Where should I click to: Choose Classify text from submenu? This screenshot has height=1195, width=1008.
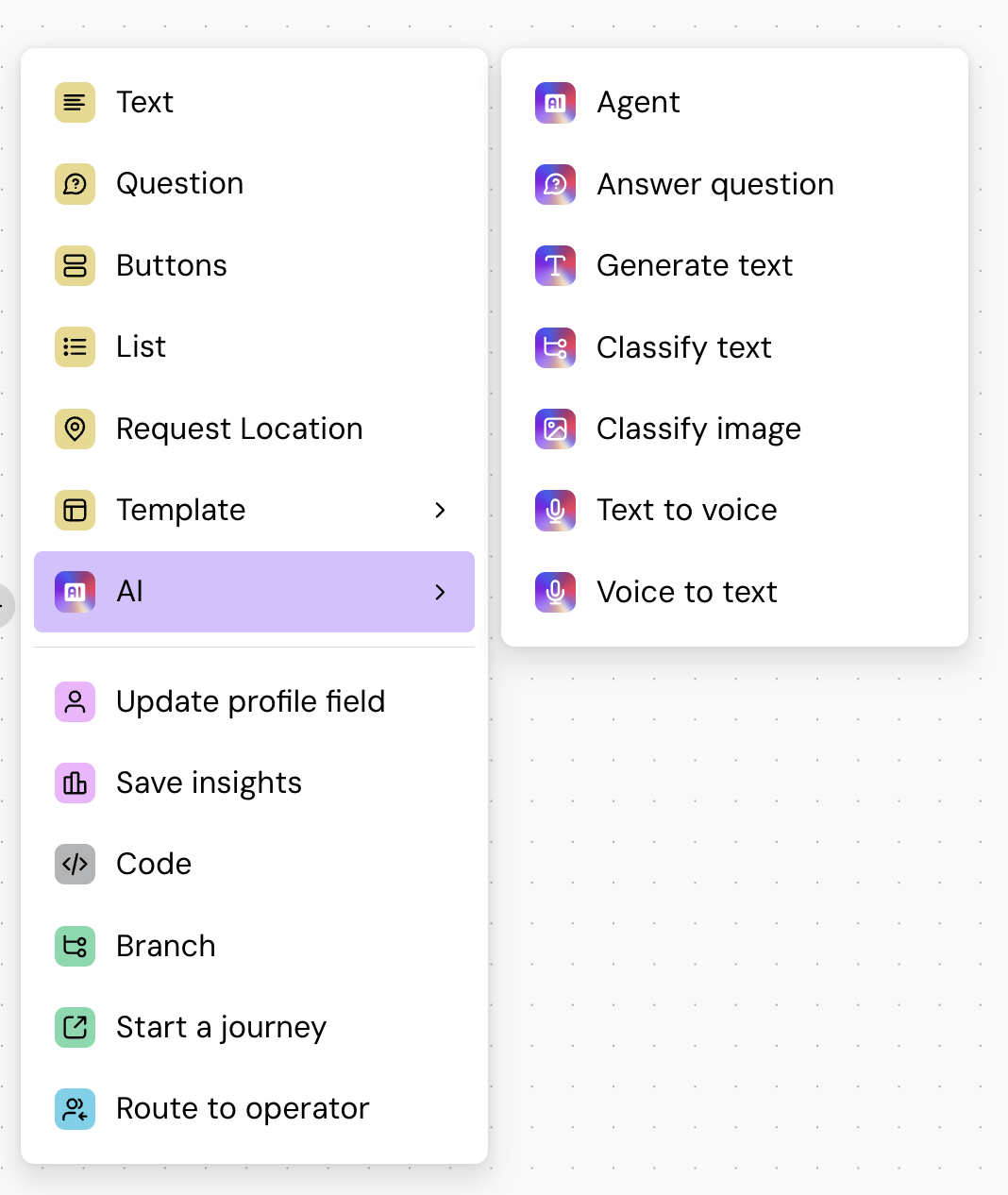[x=683, y=347]
